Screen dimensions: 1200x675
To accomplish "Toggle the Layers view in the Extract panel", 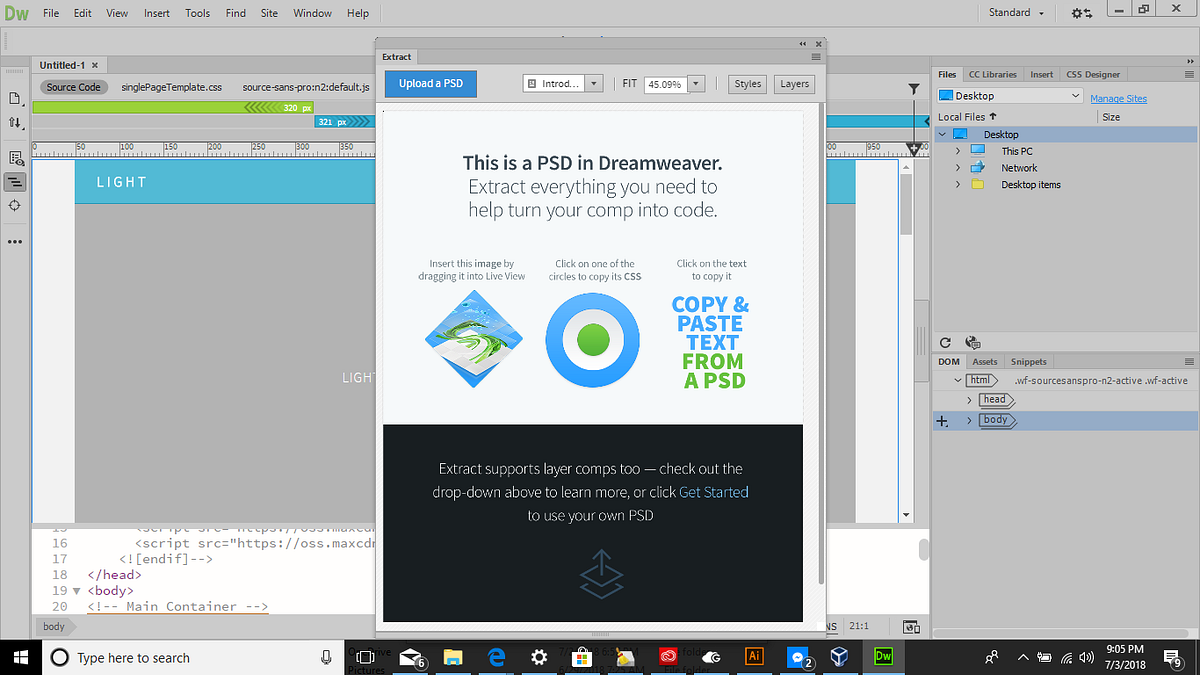I will pos(793,84).
